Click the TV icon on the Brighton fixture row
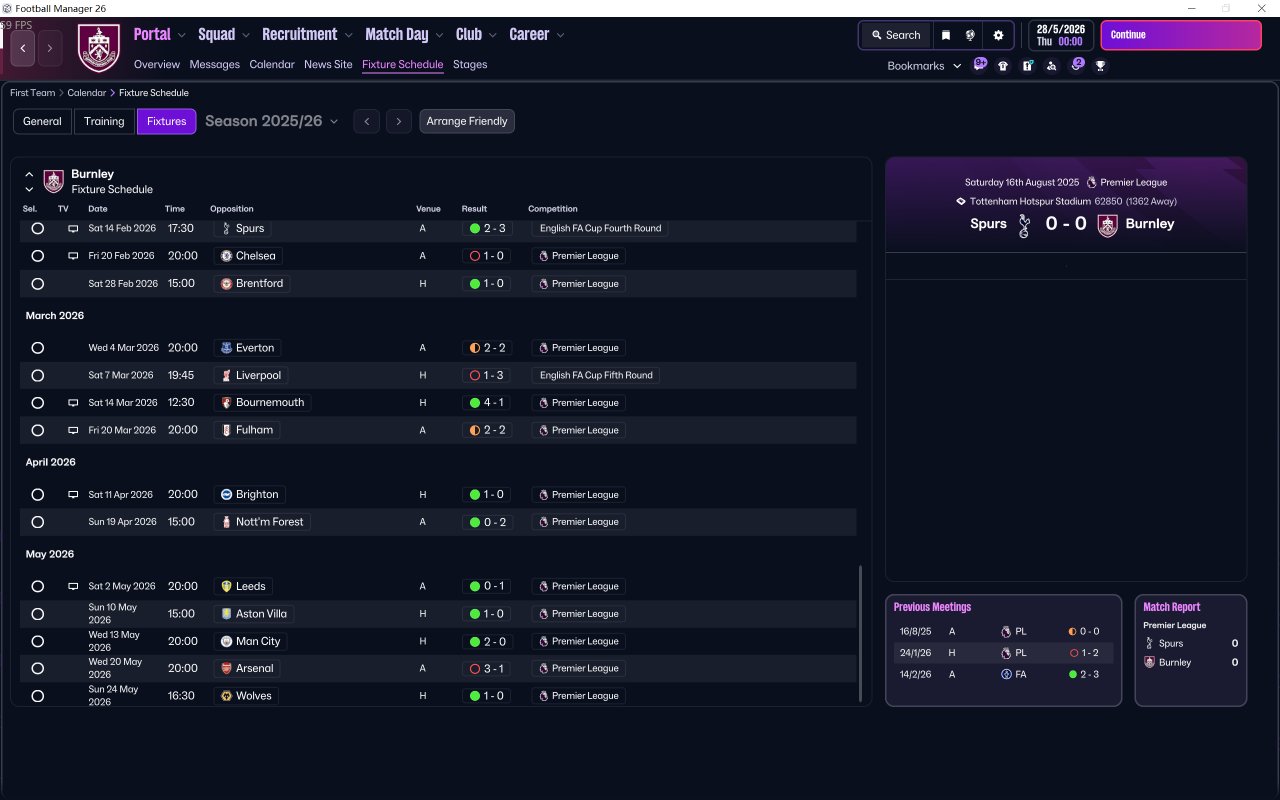Viewport: 1280px width, 800px height. click(x=73, y=495)
